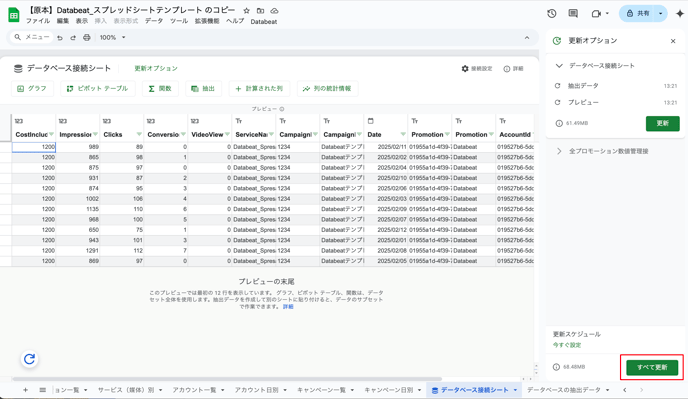Click the 詳細 link in the preview footer text
Viewport: 688px width, 399px height.
click(x=288, y=307)
